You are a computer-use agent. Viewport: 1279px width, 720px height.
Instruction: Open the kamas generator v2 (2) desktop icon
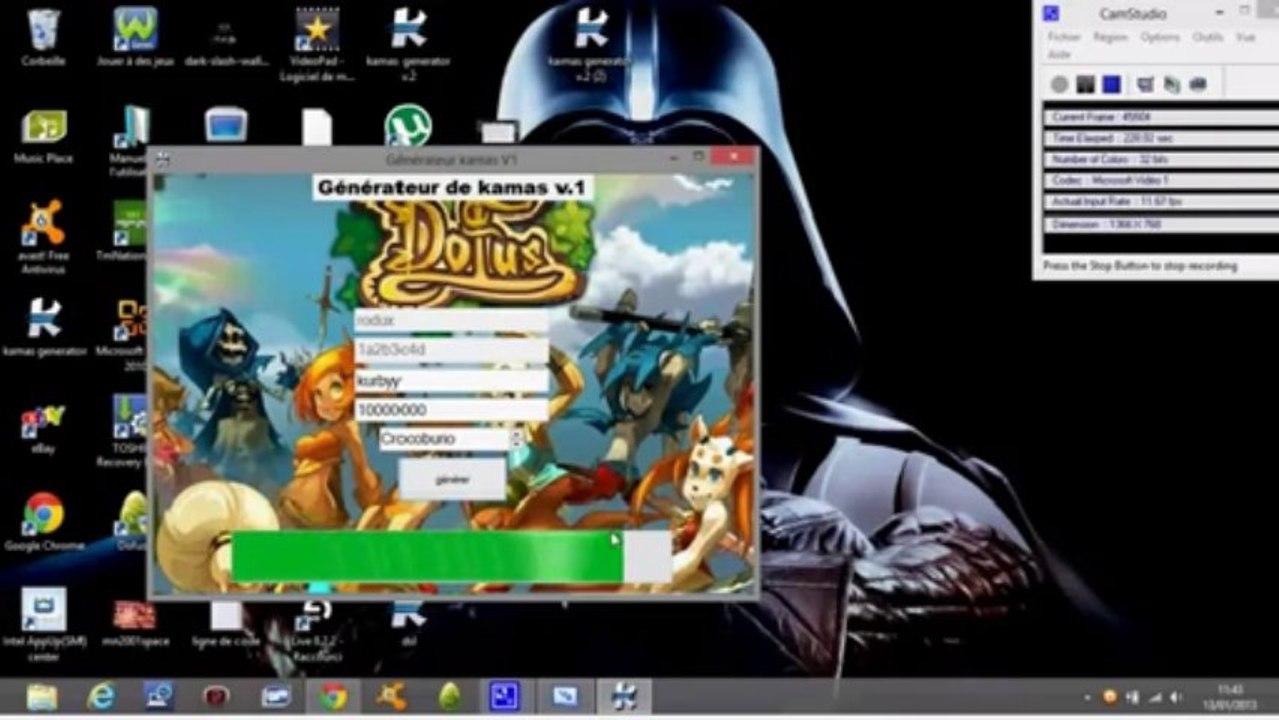[591, 42]
